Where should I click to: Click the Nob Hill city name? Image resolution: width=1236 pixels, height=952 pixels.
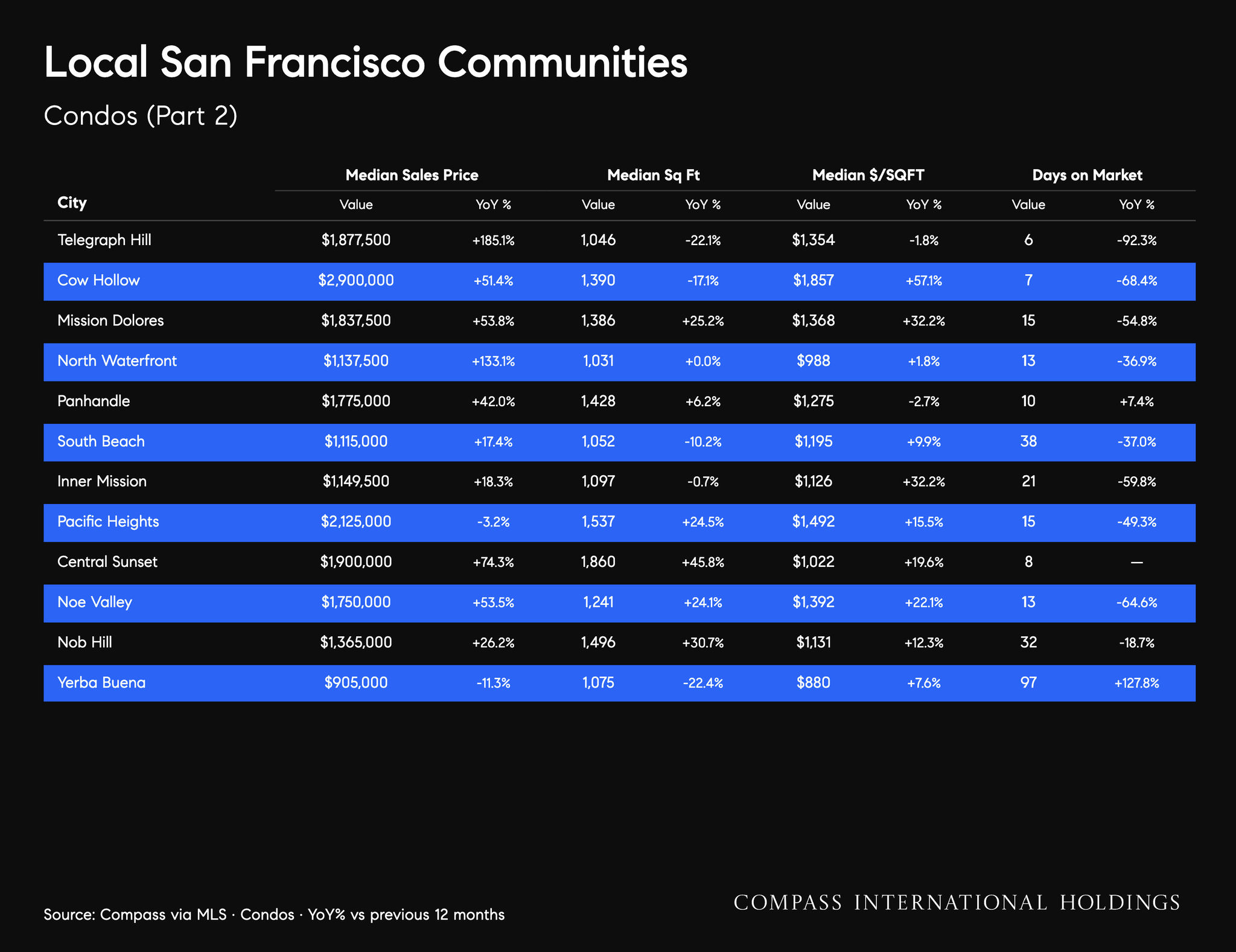[x=84, y=642]
